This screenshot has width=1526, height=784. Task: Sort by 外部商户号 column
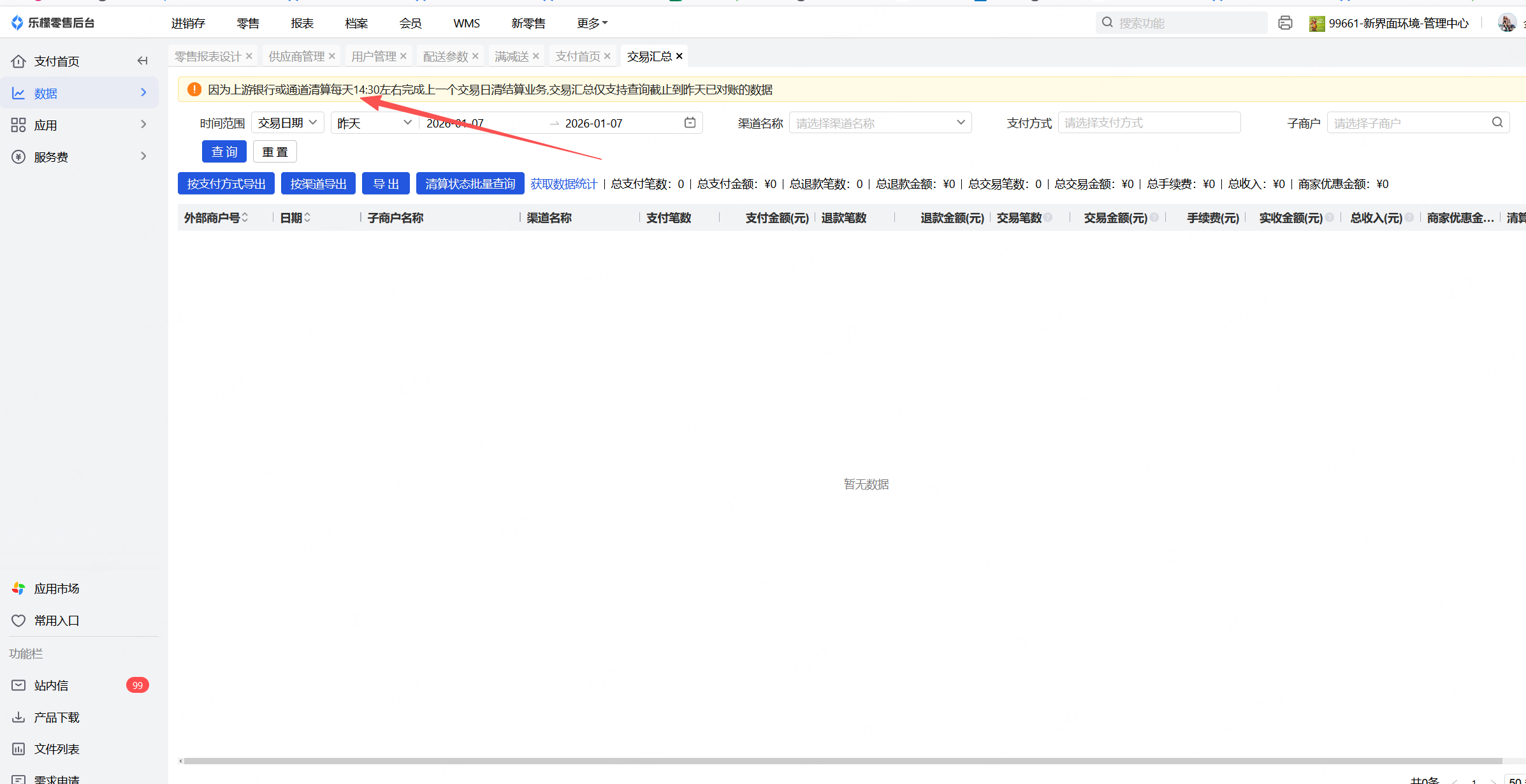245,217
